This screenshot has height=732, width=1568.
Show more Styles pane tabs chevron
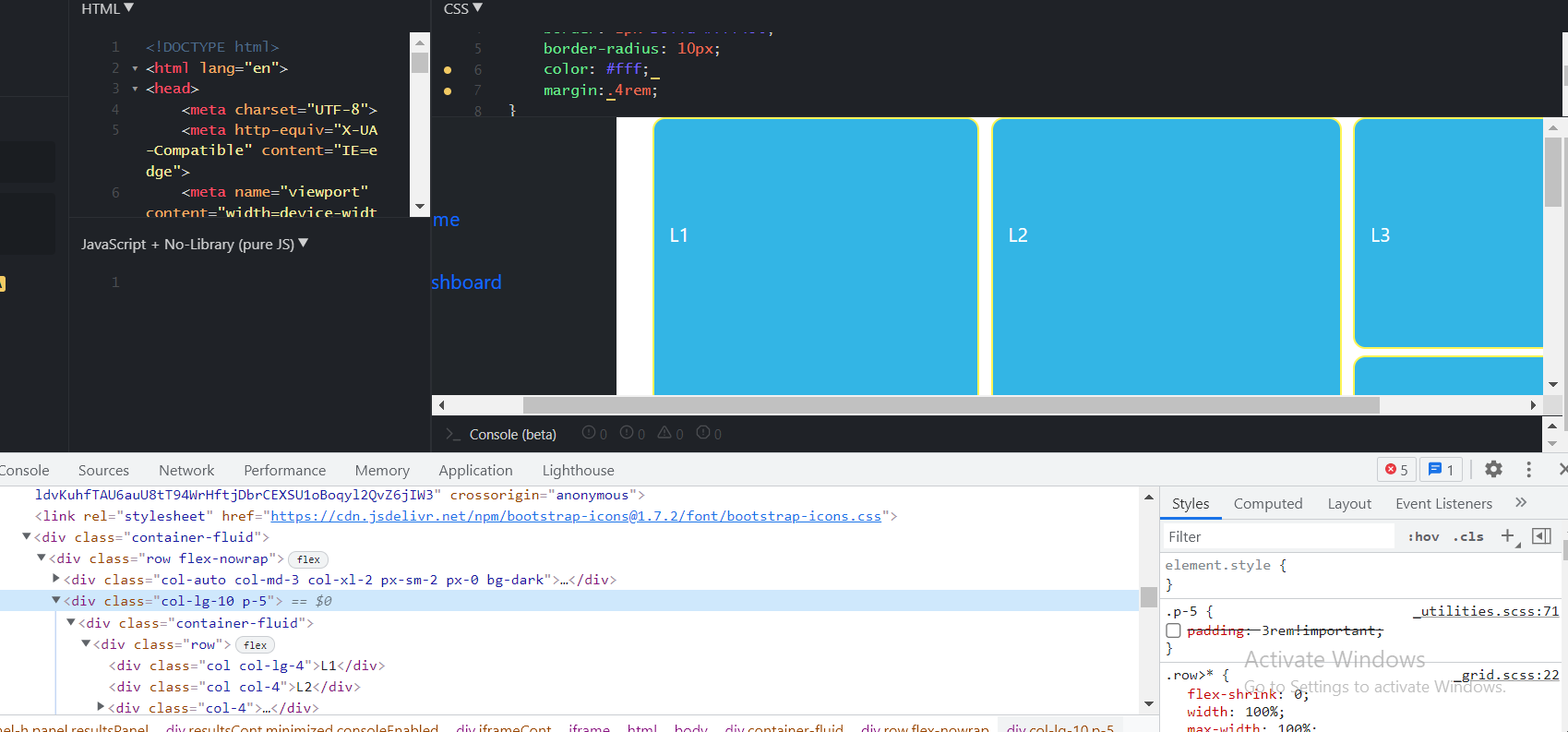(1521, 502)
